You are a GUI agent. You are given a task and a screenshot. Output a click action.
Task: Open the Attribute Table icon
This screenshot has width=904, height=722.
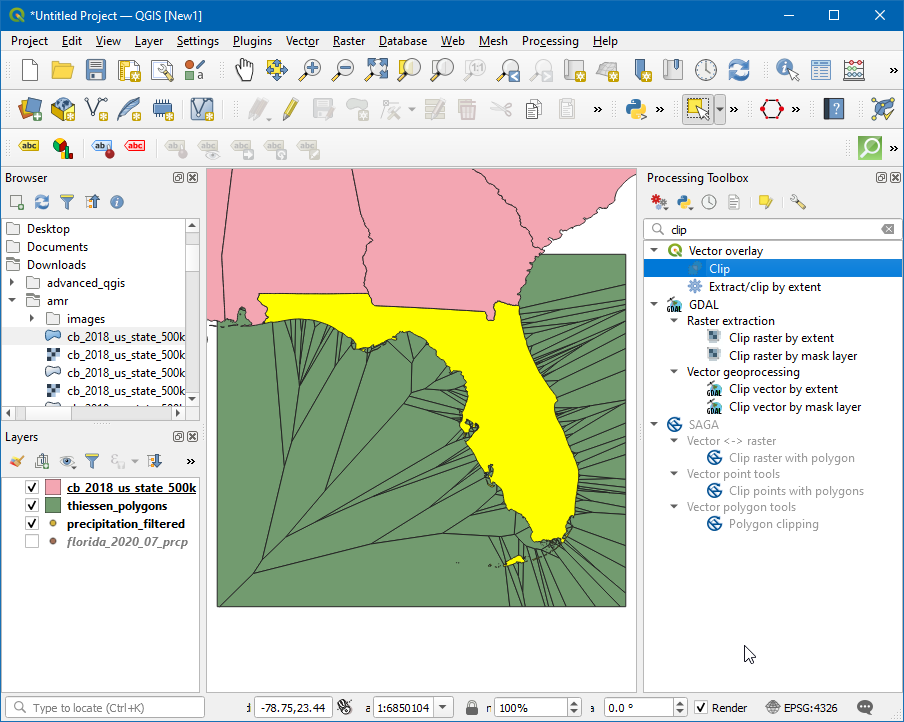[x=821, y=70]
